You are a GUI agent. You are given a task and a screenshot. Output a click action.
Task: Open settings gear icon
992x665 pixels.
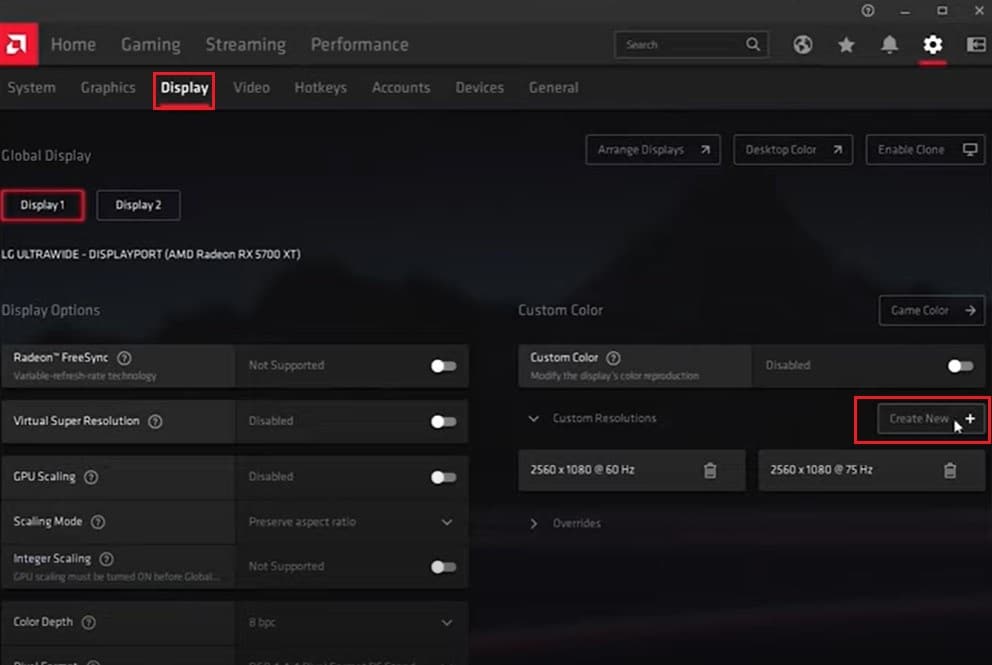click(x=933, y=44)
